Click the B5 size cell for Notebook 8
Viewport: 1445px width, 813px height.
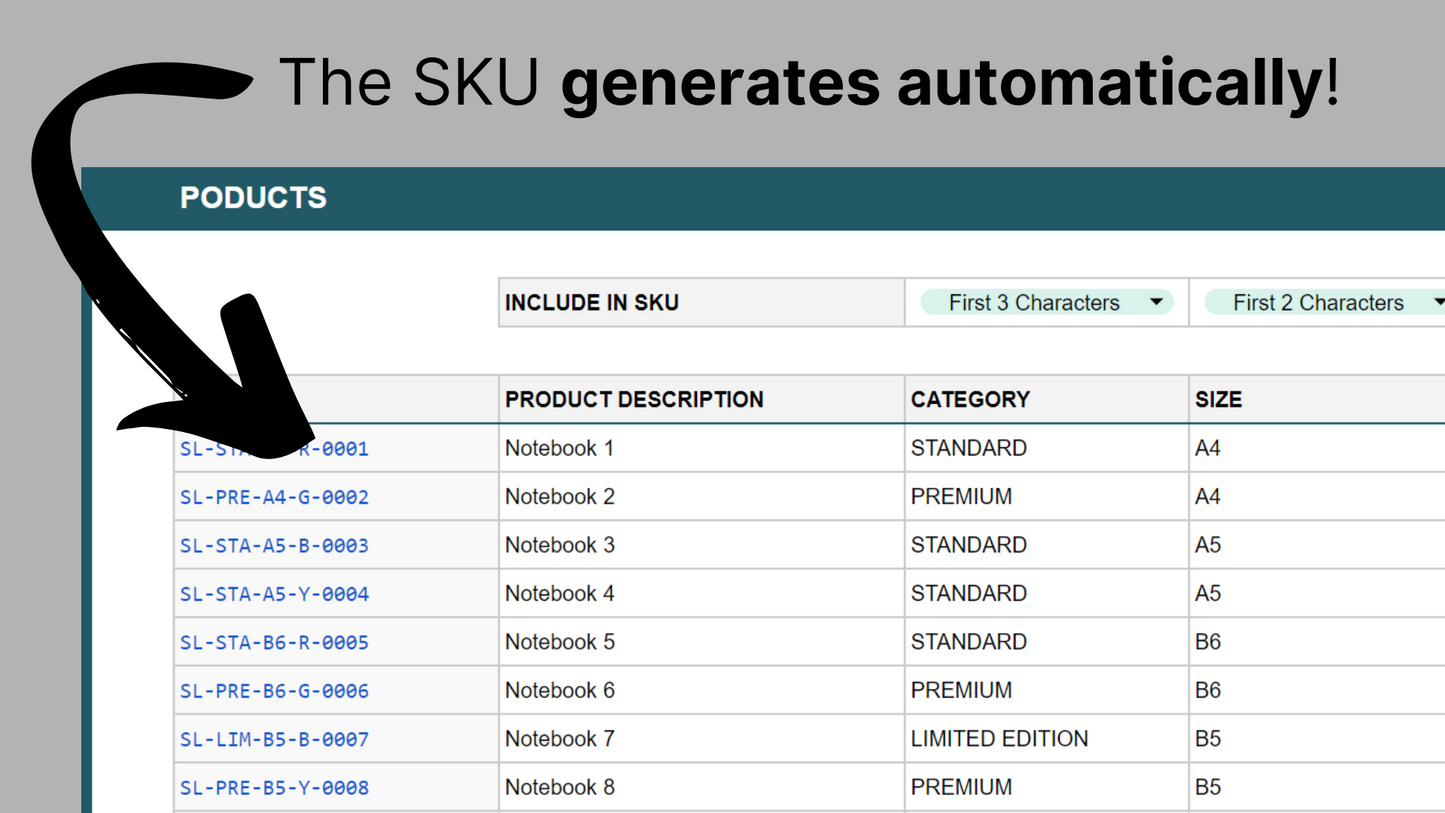(1208, 788)
